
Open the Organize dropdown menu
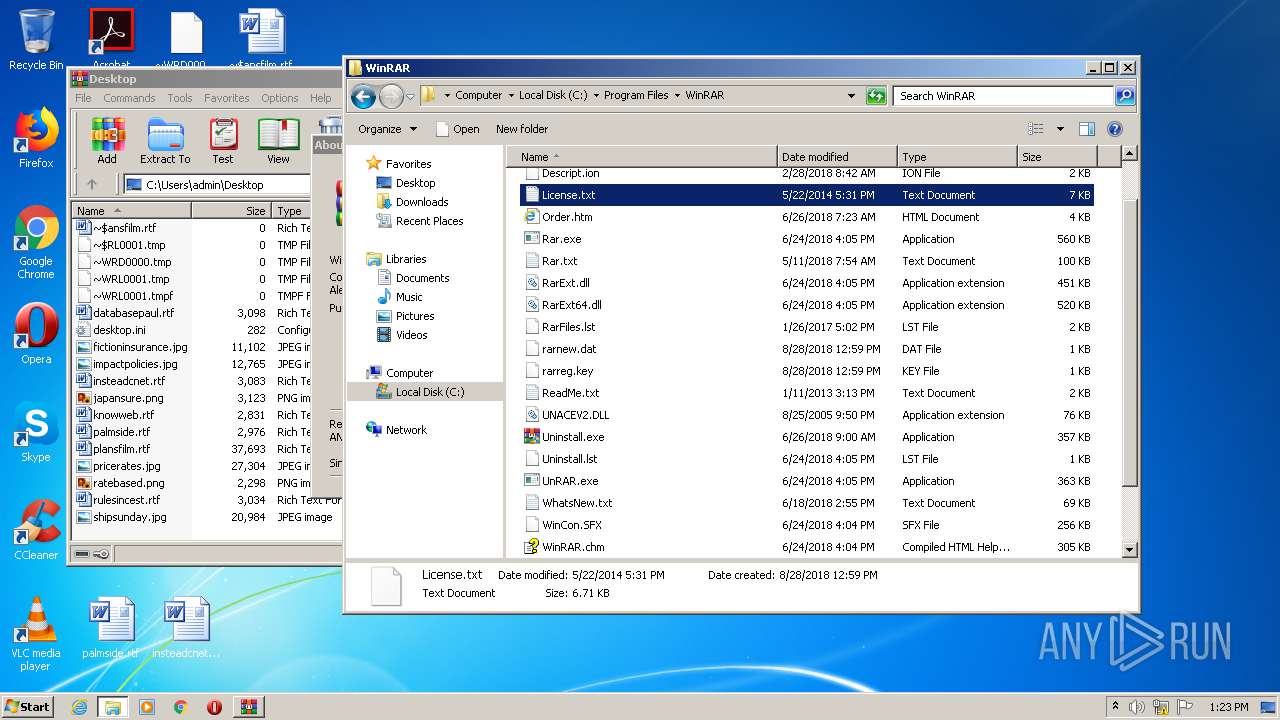pyautogui.click(x=387, y=129)
